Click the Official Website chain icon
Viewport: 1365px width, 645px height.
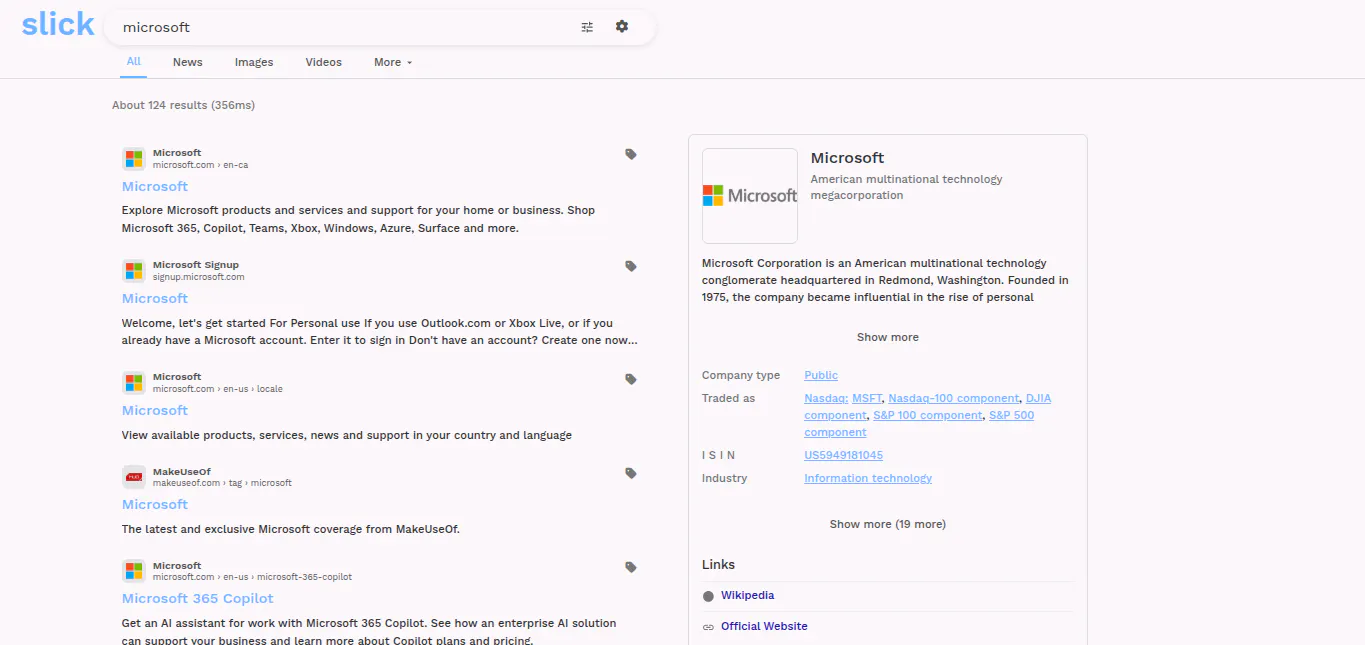[708, 627]
